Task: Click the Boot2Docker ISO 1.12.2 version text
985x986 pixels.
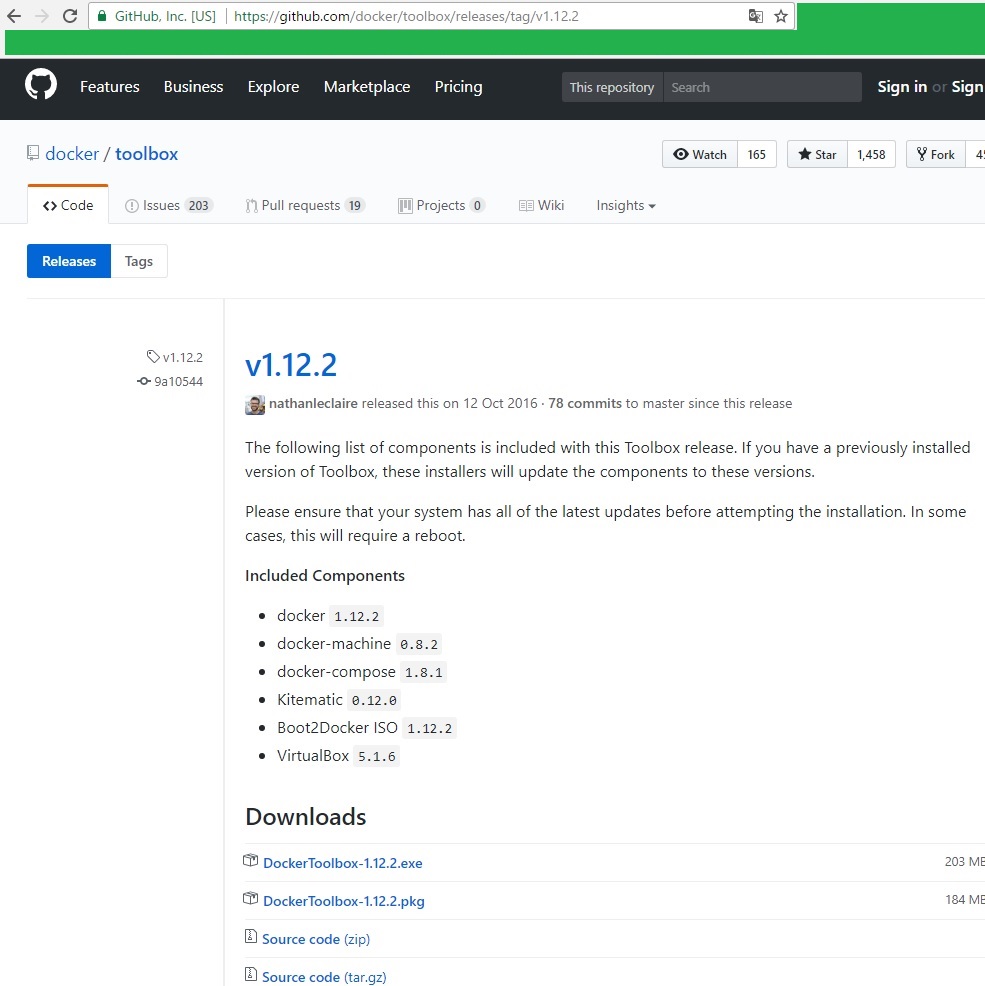Action: click(430, 728)
